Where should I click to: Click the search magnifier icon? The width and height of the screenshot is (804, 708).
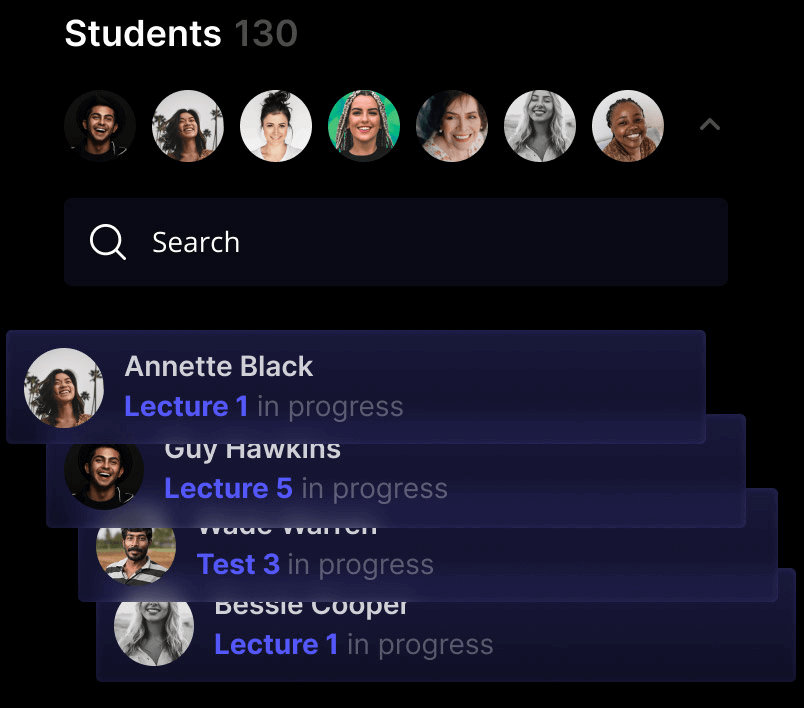(108, 241)
